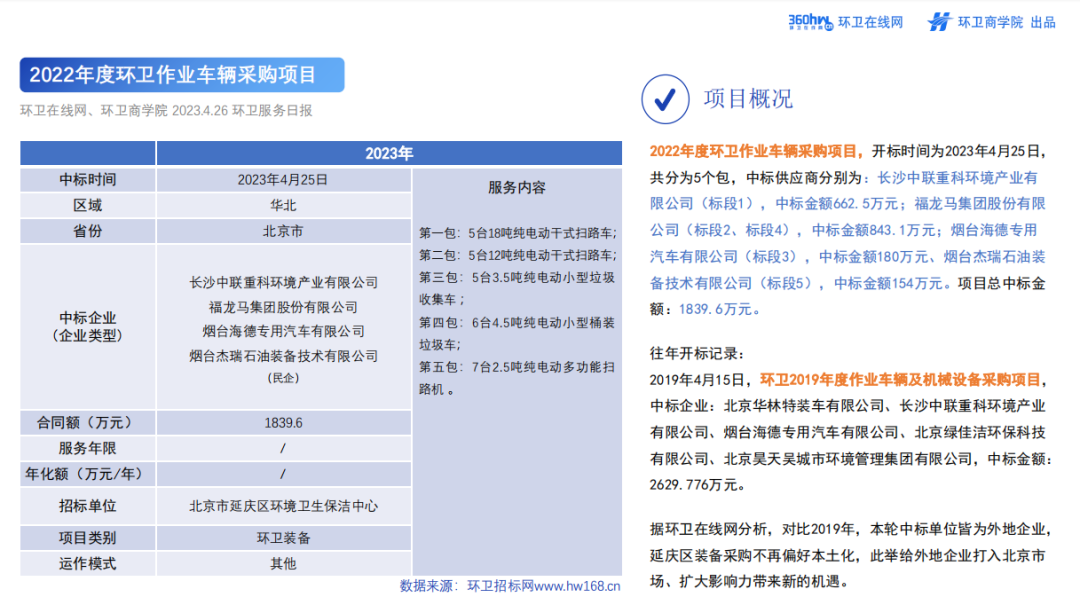This screenshot has width=1080, height=597.
Task: Click the 第五包 2.5吨多功能扫路机 line
Action: point(517,379)
